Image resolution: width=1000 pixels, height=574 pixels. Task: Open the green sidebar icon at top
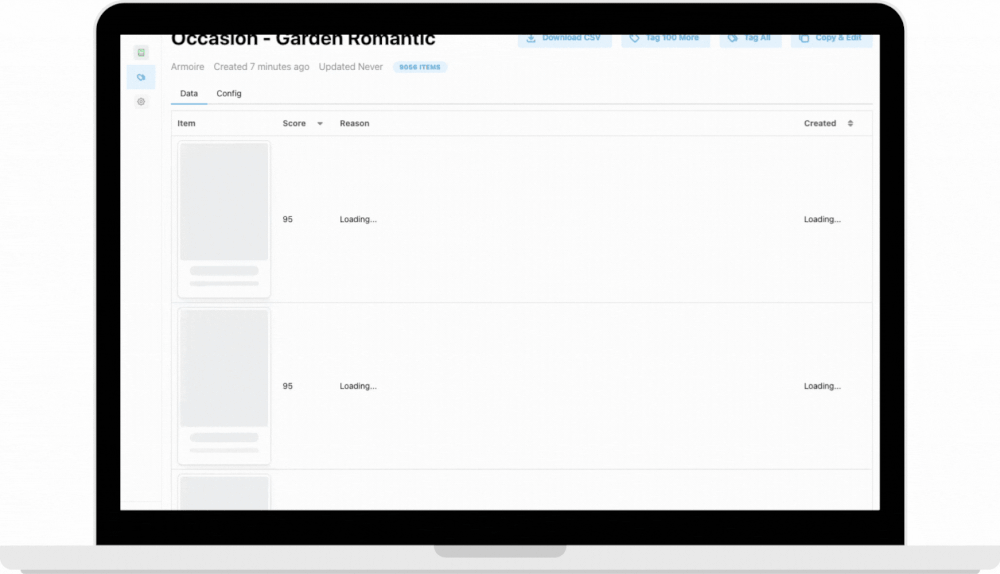(141, 52)
